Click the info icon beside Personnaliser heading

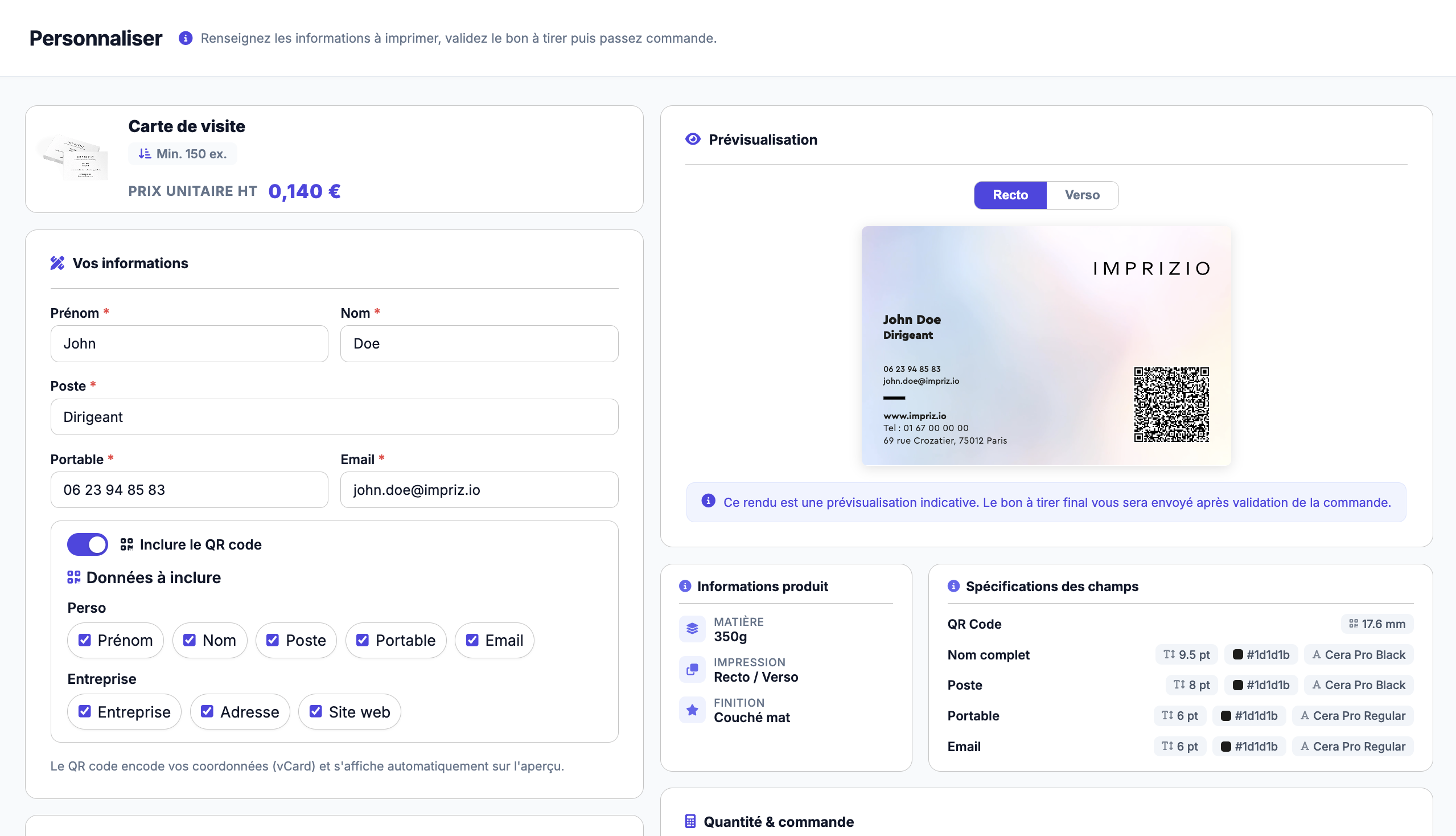[186, 38]
